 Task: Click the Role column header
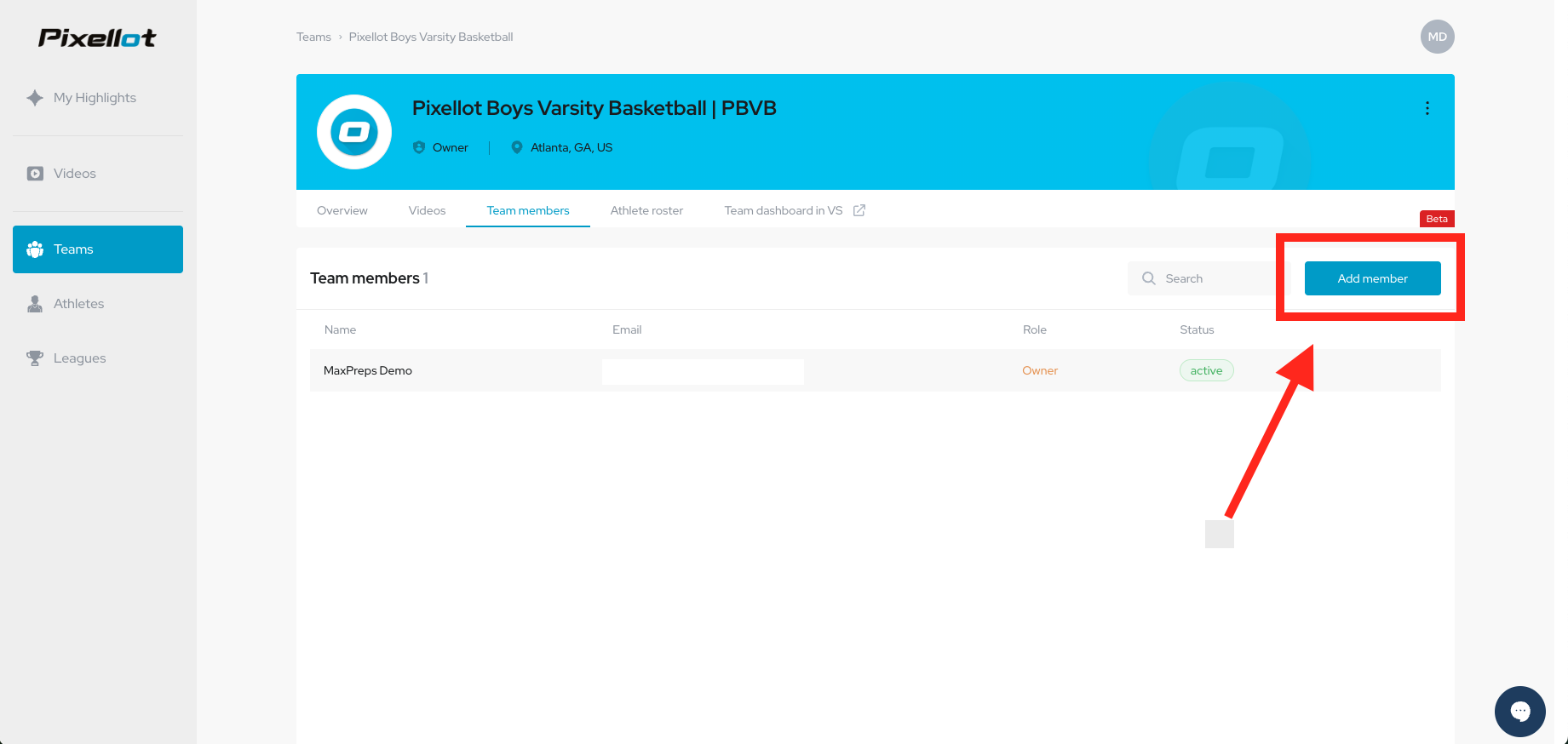click(1035, 329)
